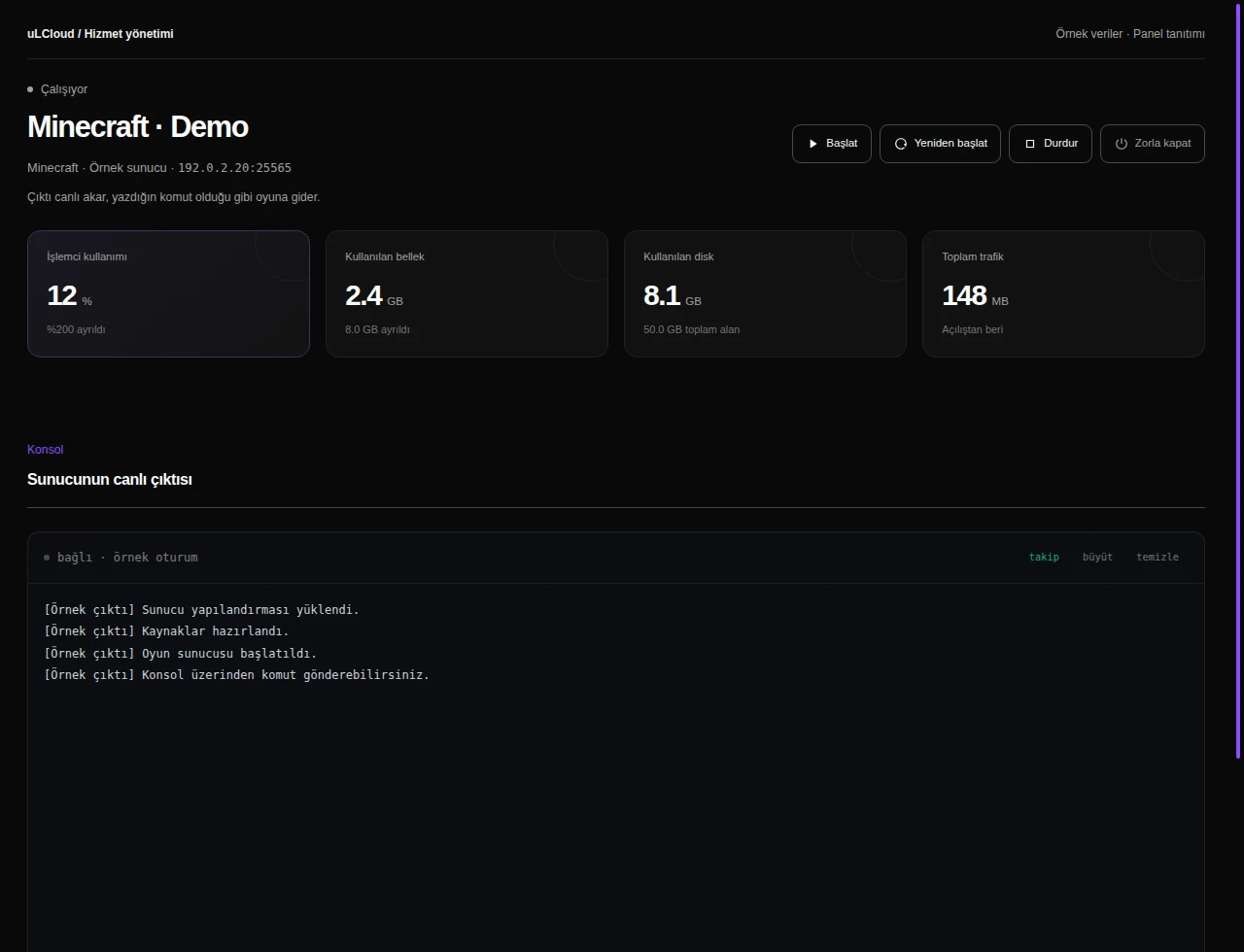Screen dimensions: 1244x952
Task: Expand console with büyüt
Action: [1097, 557]
